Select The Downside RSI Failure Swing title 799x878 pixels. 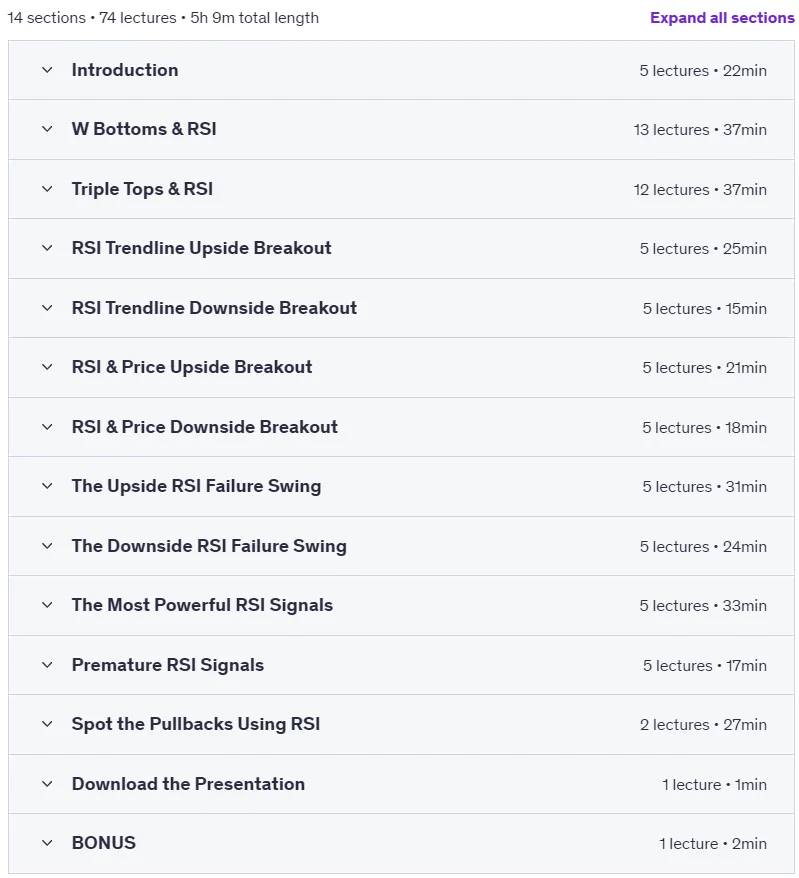point(209,546)
